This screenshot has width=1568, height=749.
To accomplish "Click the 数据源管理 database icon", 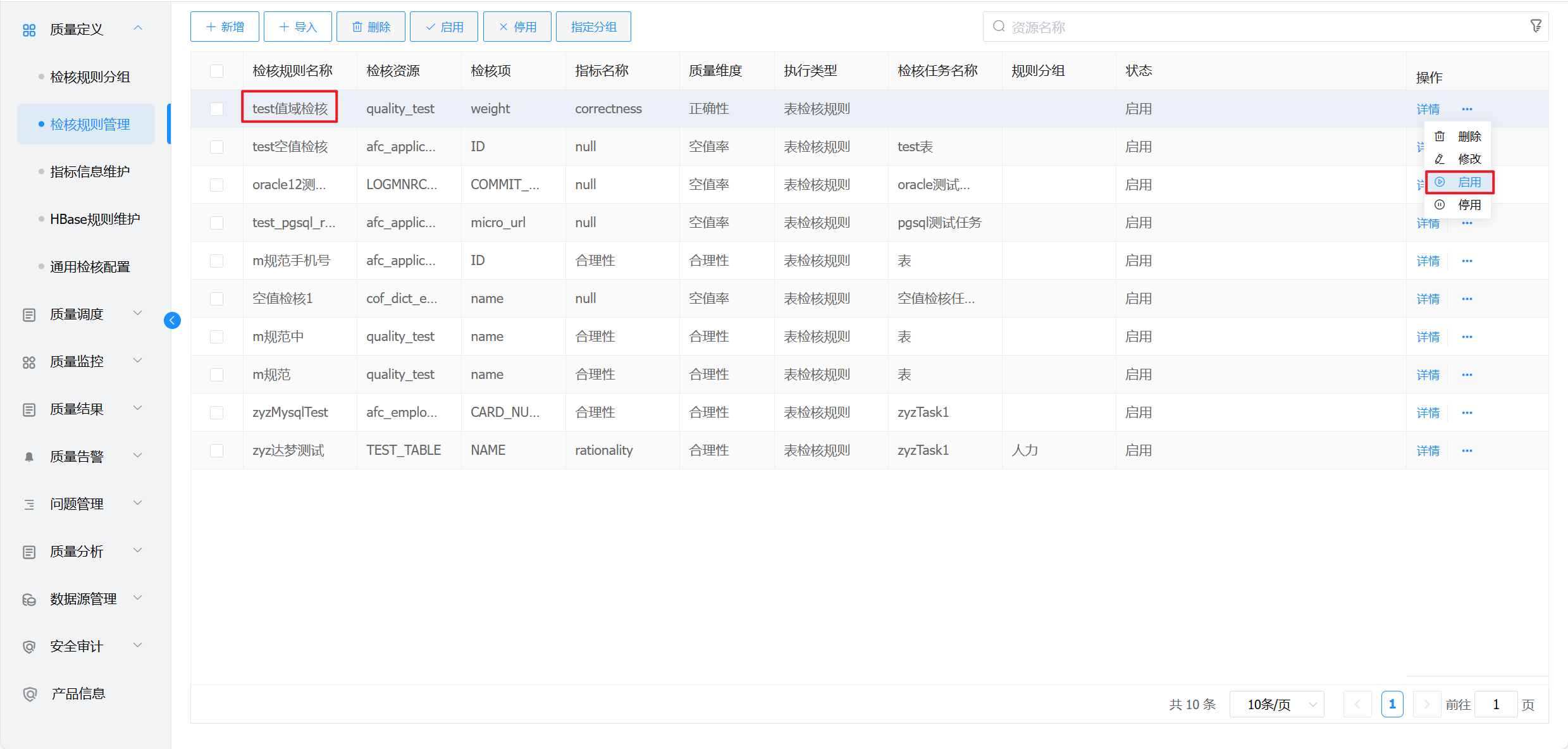I will [29, 599].
